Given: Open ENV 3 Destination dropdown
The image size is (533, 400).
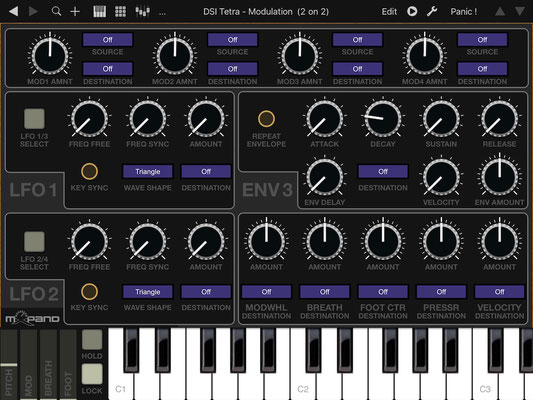Looking at the screenshot, I should 383,172.
